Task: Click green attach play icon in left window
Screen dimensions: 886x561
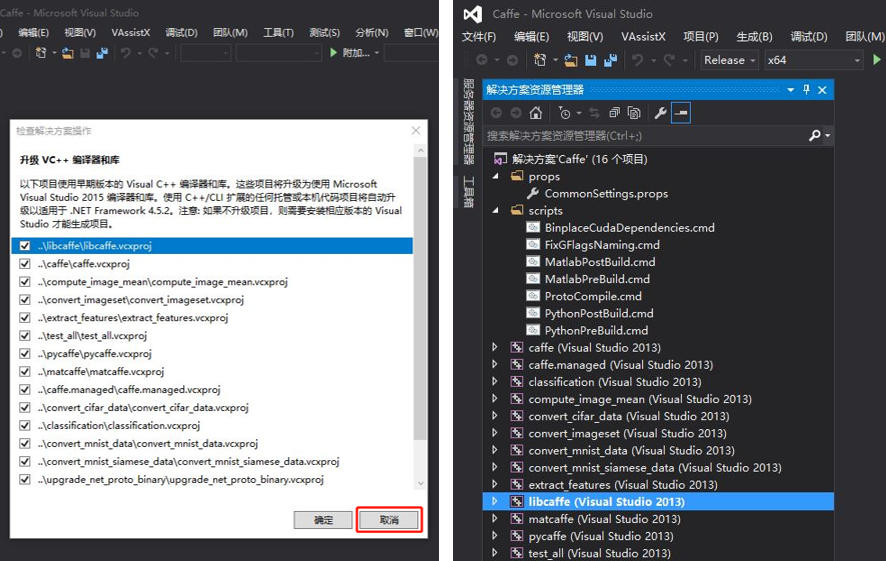Action: pyautogui.click(x=333, y=53)
